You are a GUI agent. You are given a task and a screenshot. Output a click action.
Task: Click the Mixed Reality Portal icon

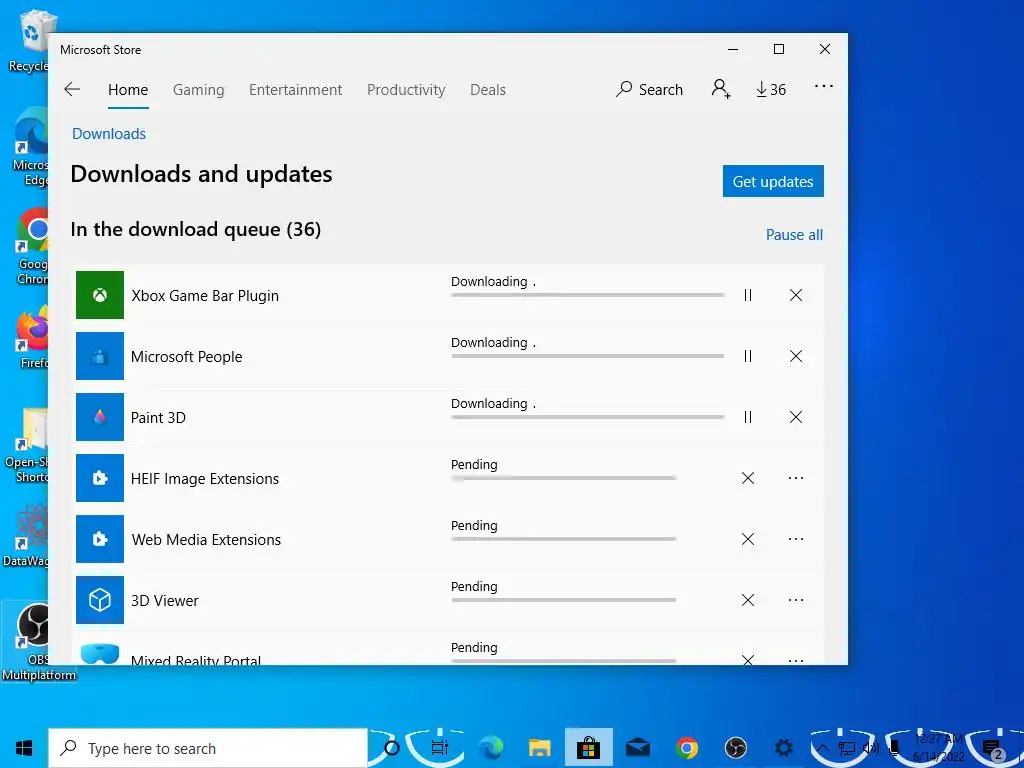point(100,652)
